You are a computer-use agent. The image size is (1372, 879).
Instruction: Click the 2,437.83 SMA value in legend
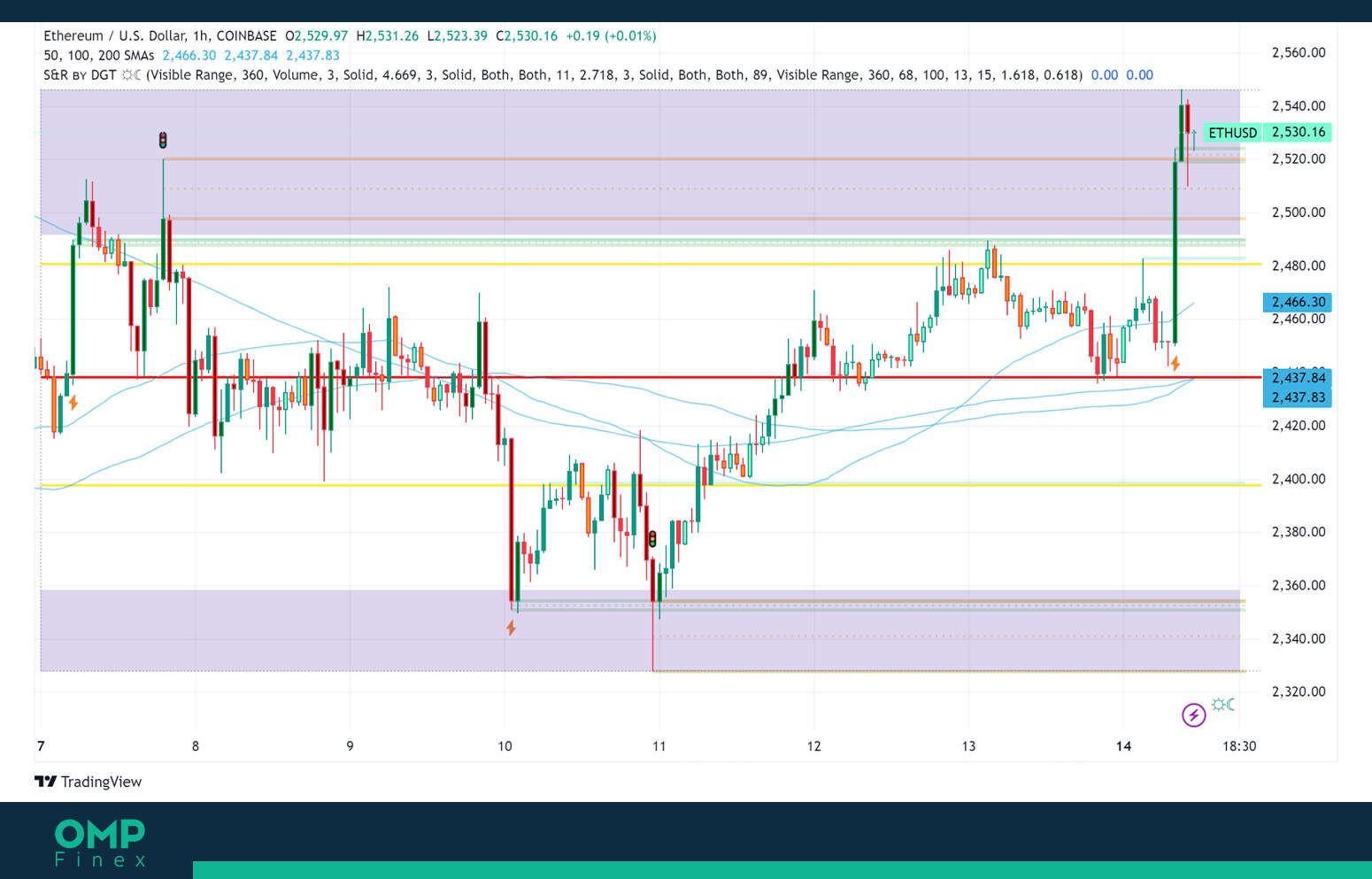pyautogui.click(x=312, y=55)
